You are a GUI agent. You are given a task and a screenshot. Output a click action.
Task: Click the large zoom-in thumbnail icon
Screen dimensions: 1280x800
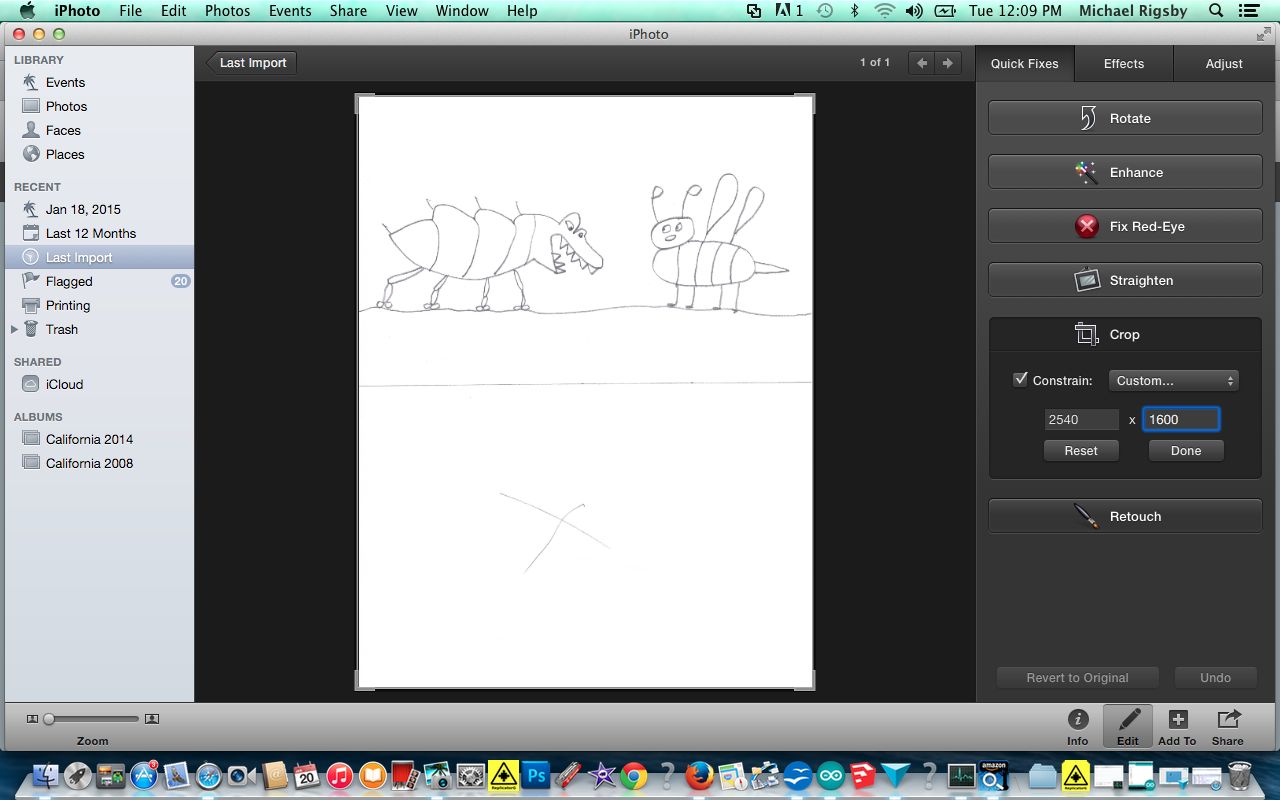pos(152,718)
